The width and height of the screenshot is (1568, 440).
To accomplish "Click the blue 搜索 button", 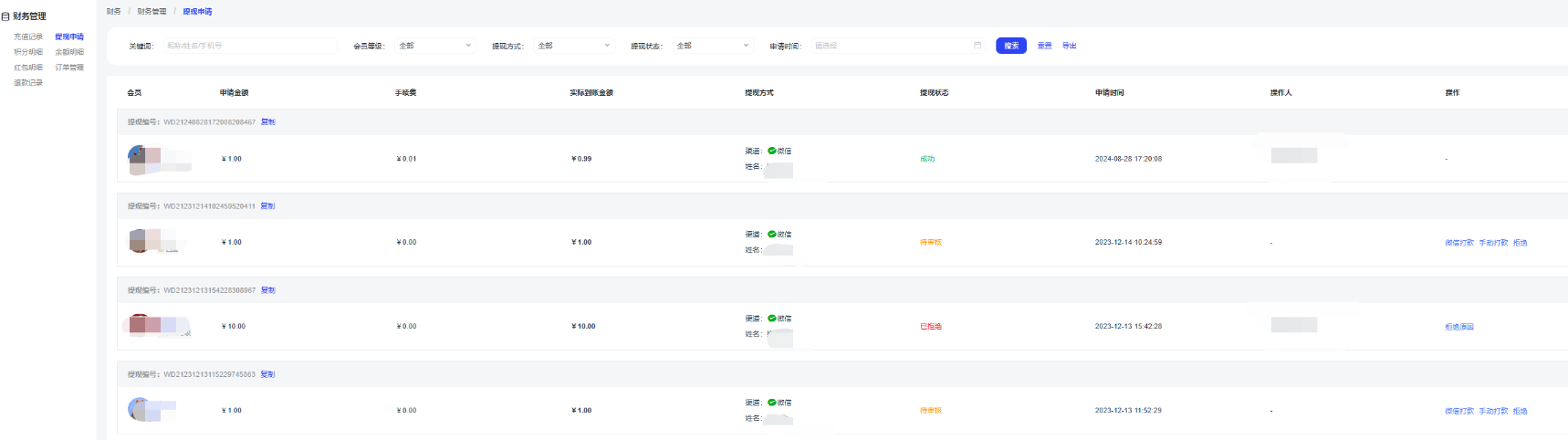I will 1011,46.
